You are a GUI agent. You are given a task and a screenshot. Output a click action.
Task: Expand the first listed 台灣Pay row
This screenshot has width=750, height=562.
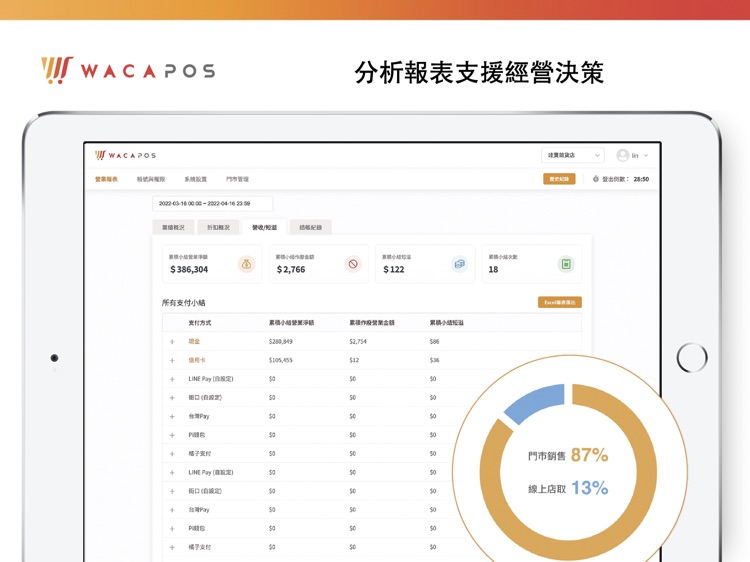coord(172,416)
